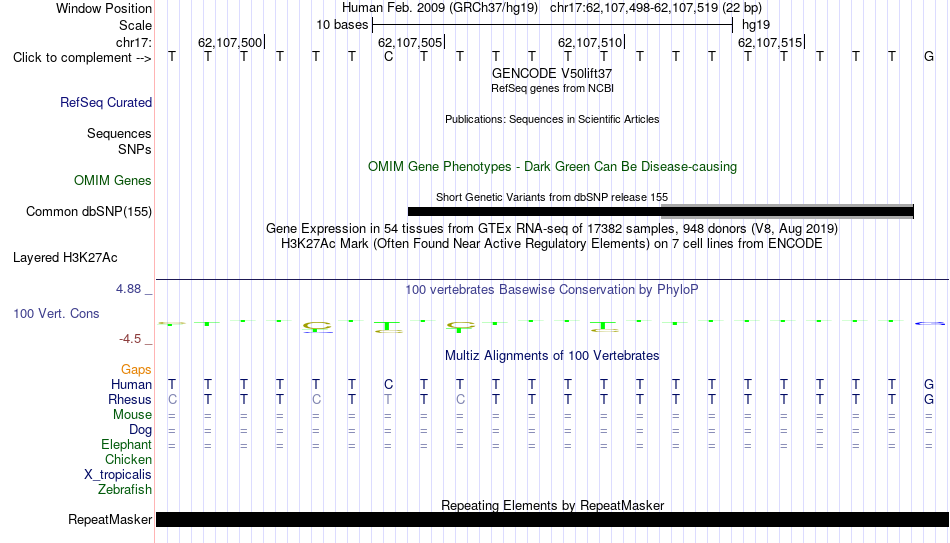Click the 62,107,510 position marker
This screenshot has height=543, width=950.
590,42
